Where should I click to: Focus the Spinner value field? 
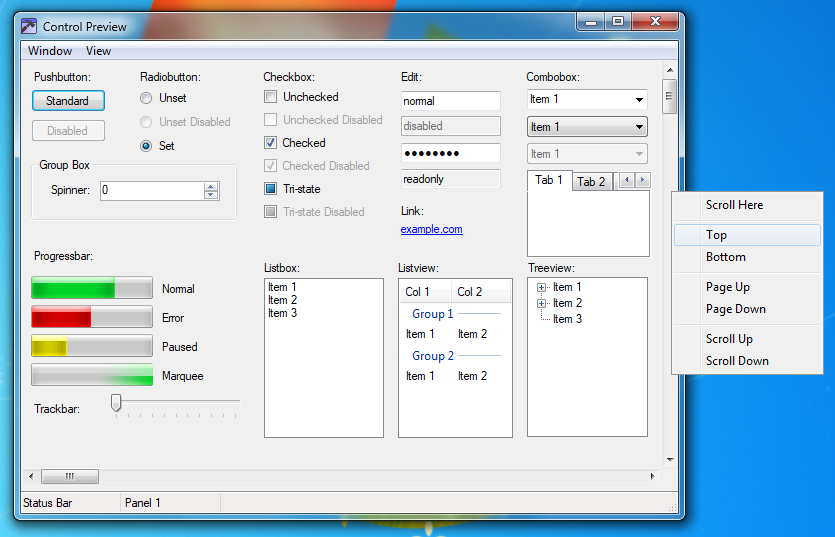[152, 191]
